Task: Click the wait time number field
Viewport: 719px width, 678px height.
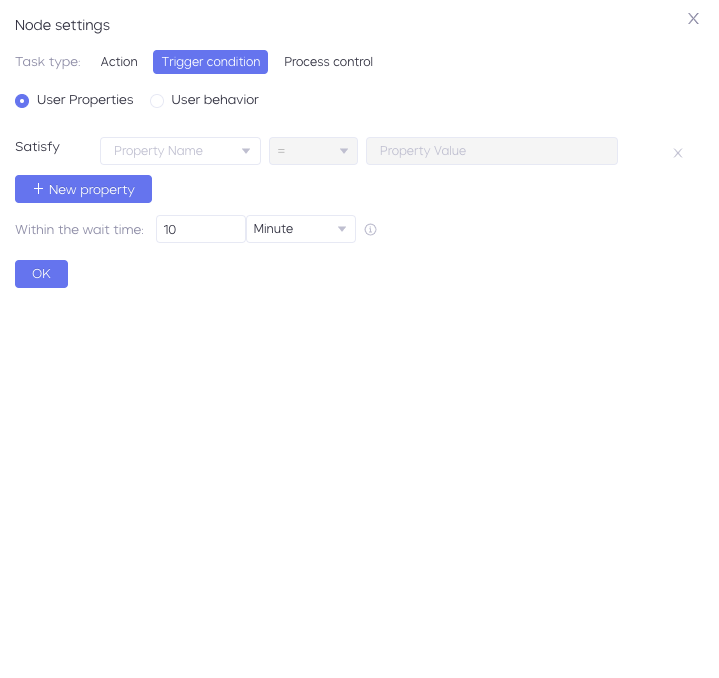Action: (201, 229)
